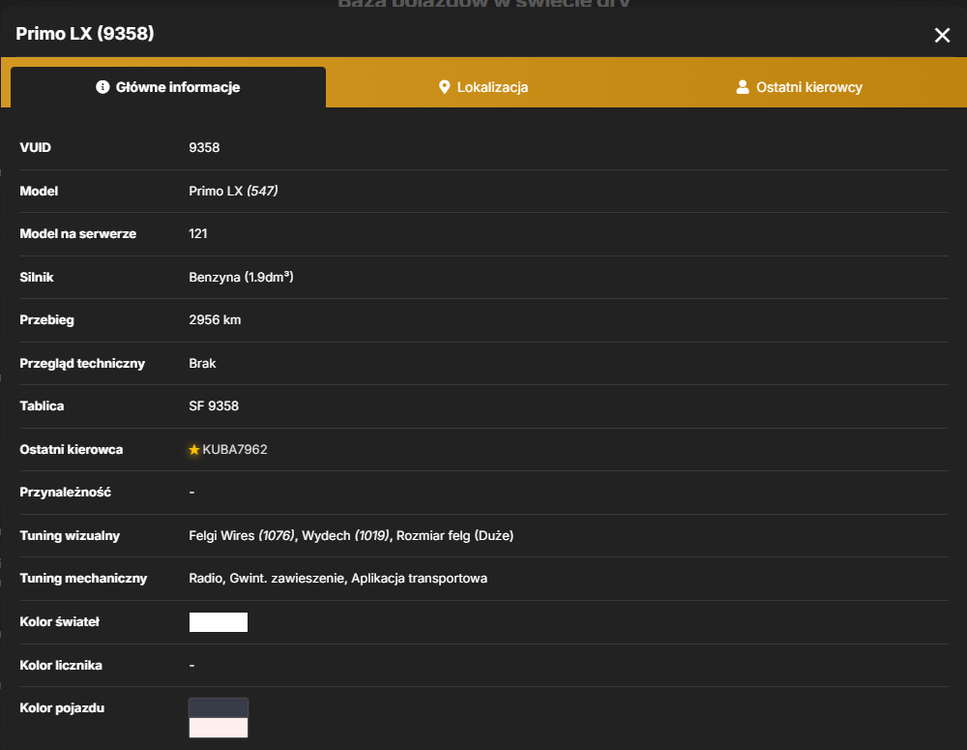Click the Kolor licznika row label
The image size is (967, 750).
[61, 666]
